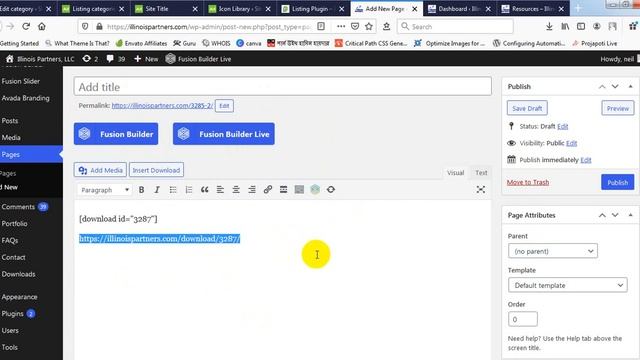The width and height of the screenshot is (640, 360).
Task: Open the Site Title browser tab
Action: coord(167,9)
